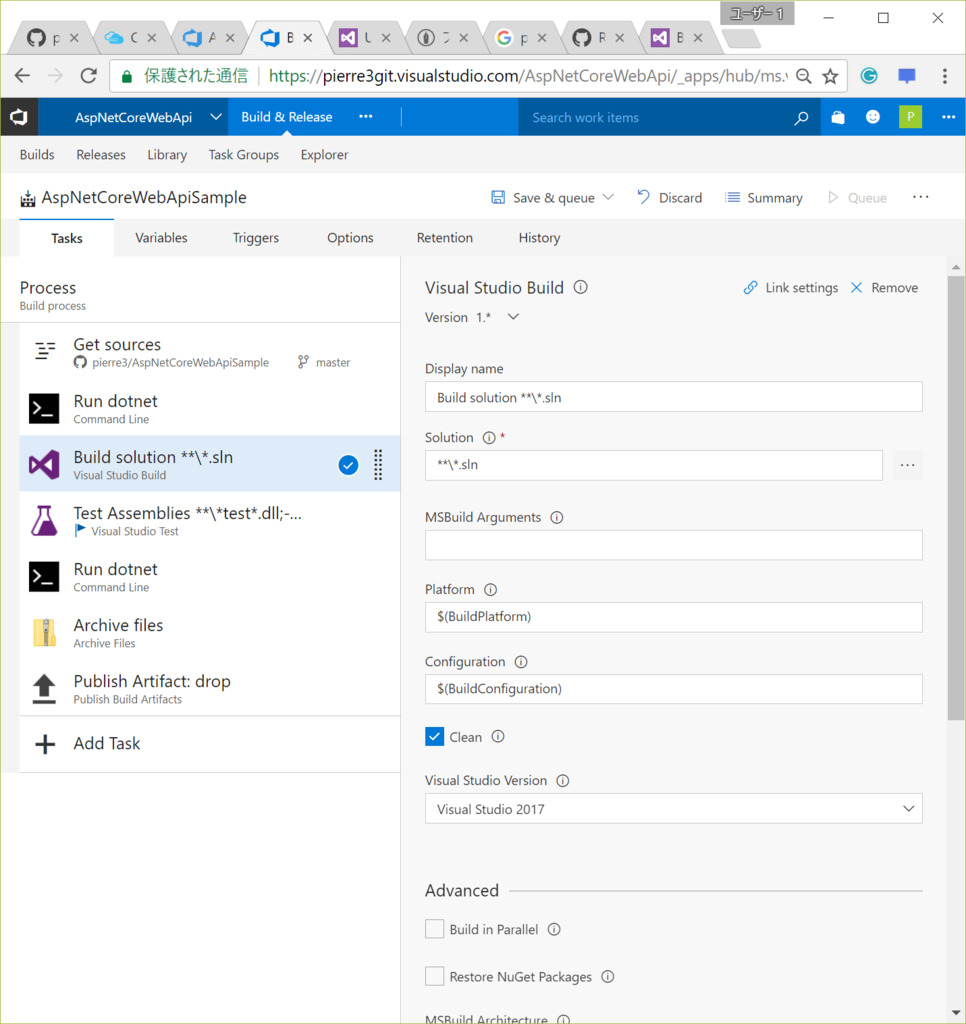Click info icon beside MSBuild Arguments
This screenshot has height=1024, width=966.
556,517
